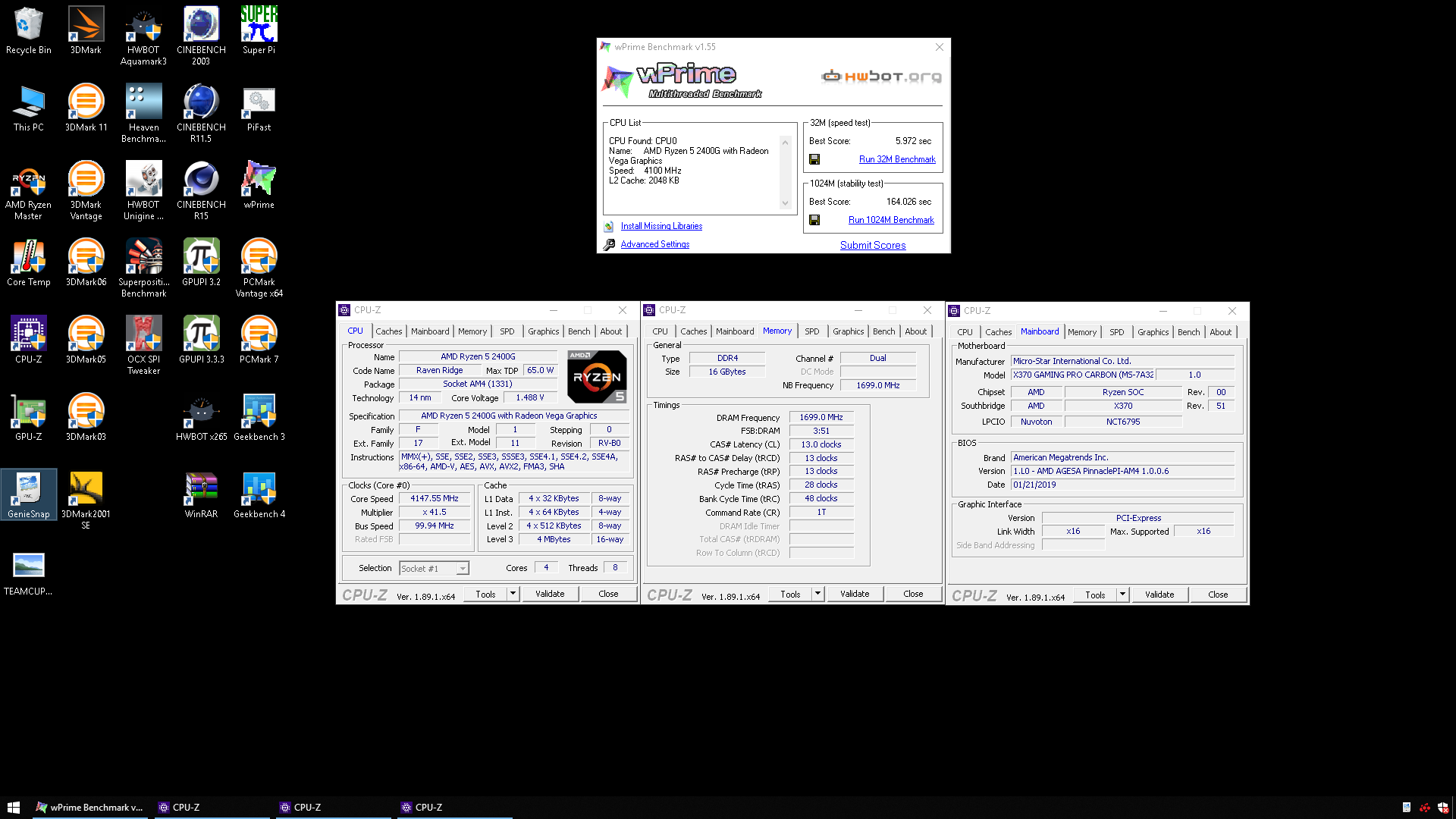This screenshot has height=819, width=1456.
Task: Launch GPUPI 3.2 icon
Action: (x=201, y=263)
